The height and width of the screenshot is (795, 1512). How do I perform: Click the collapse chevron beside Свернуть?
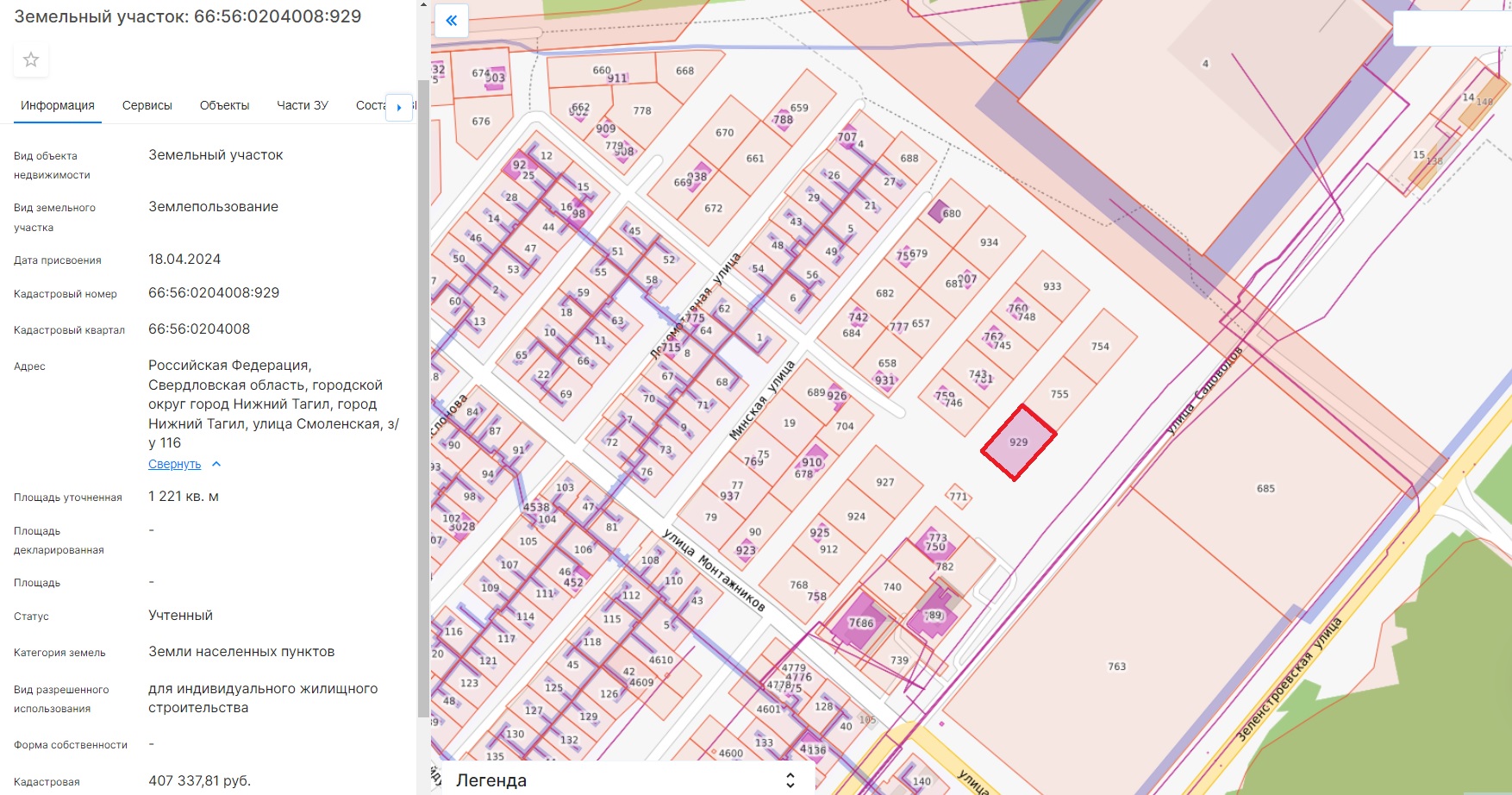pos(216,464)
